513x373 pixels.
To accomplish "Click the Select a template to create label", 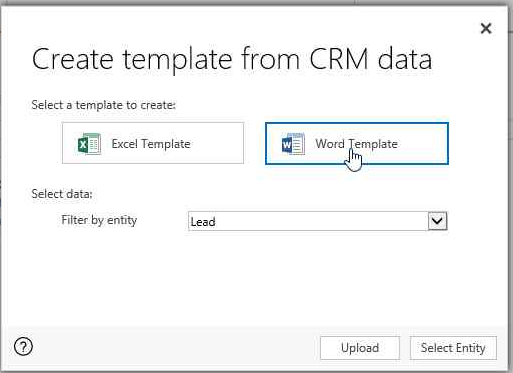I will click(x=103, y=105).
